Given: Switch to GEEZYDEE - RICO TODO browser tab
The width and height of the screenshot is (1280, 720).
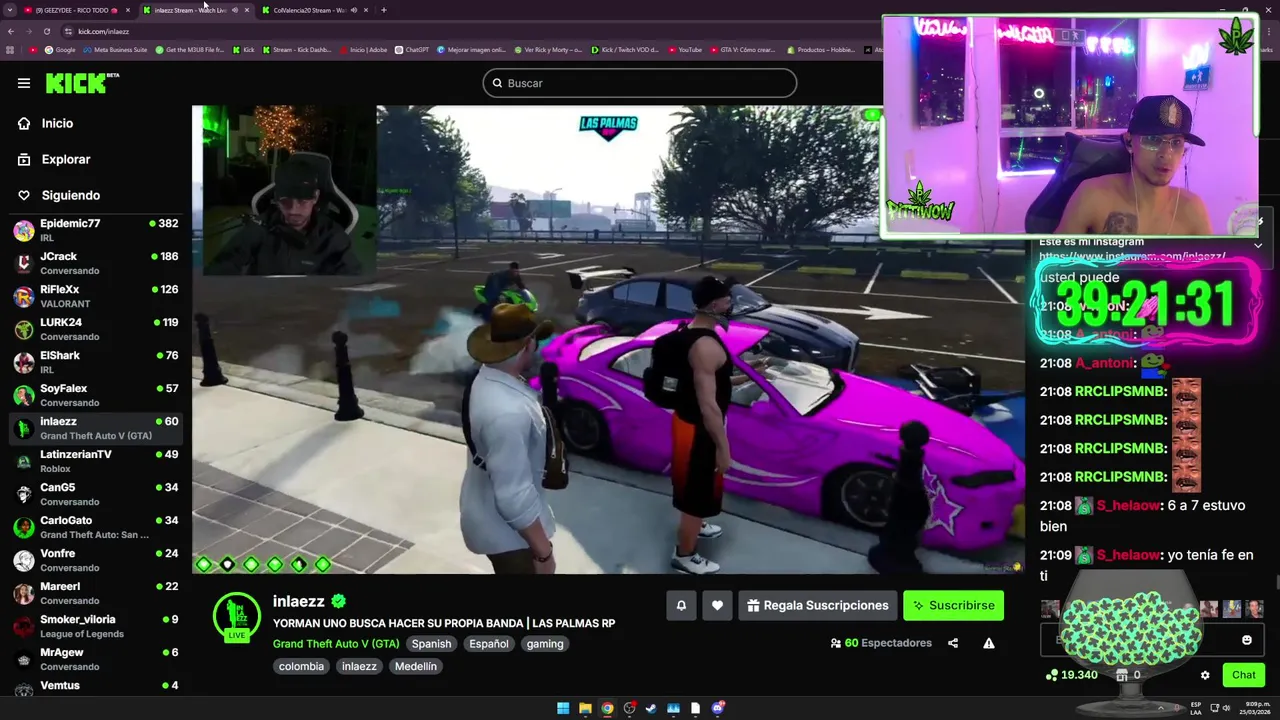Looking at the screenshot, I should (x=77, y=10).
